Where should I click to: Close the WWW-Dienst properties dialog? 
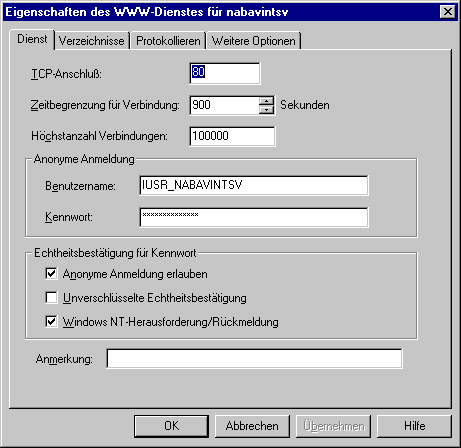point(448,12)
